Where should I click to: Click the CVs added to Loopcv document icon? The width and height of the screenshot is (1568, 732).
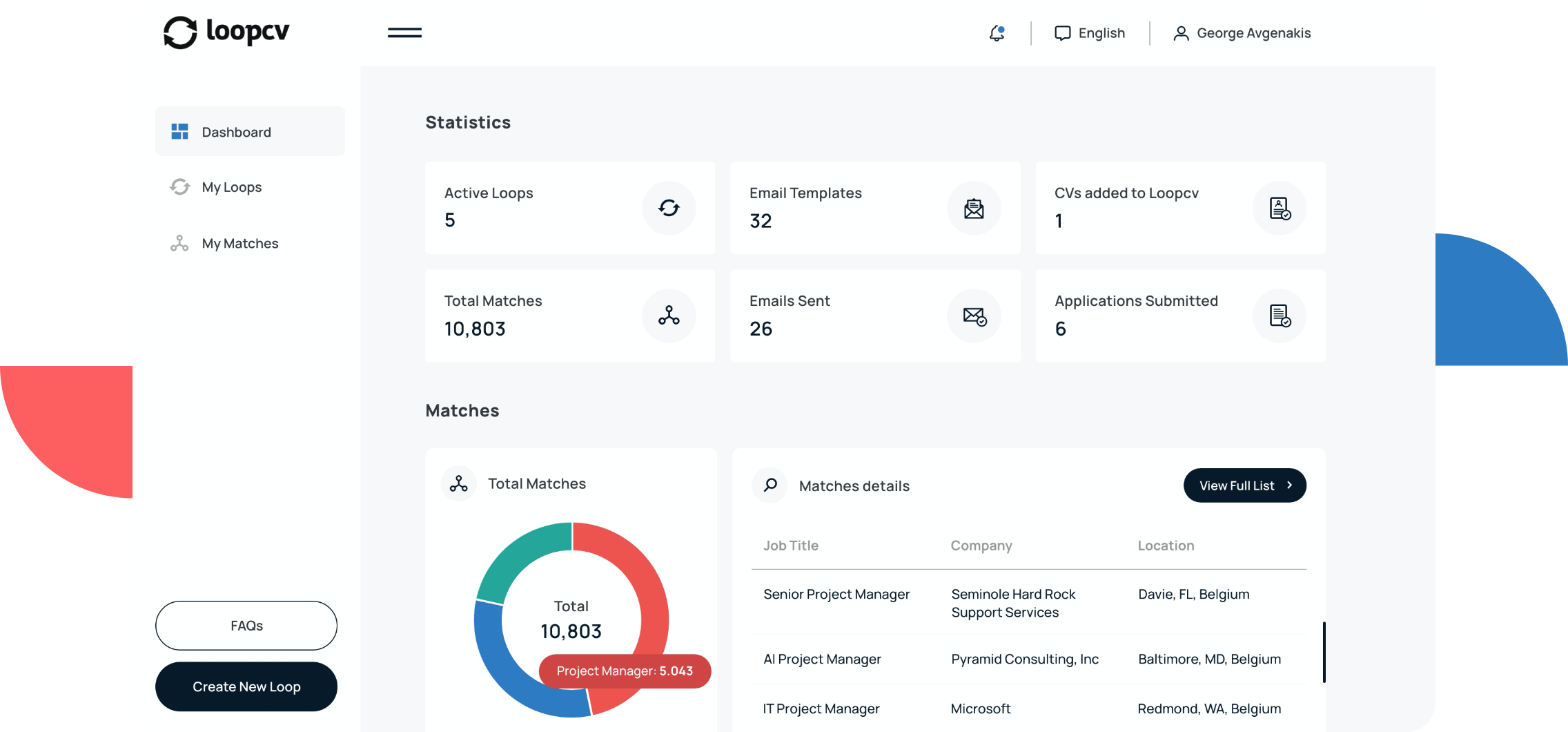coord(1280,208)
